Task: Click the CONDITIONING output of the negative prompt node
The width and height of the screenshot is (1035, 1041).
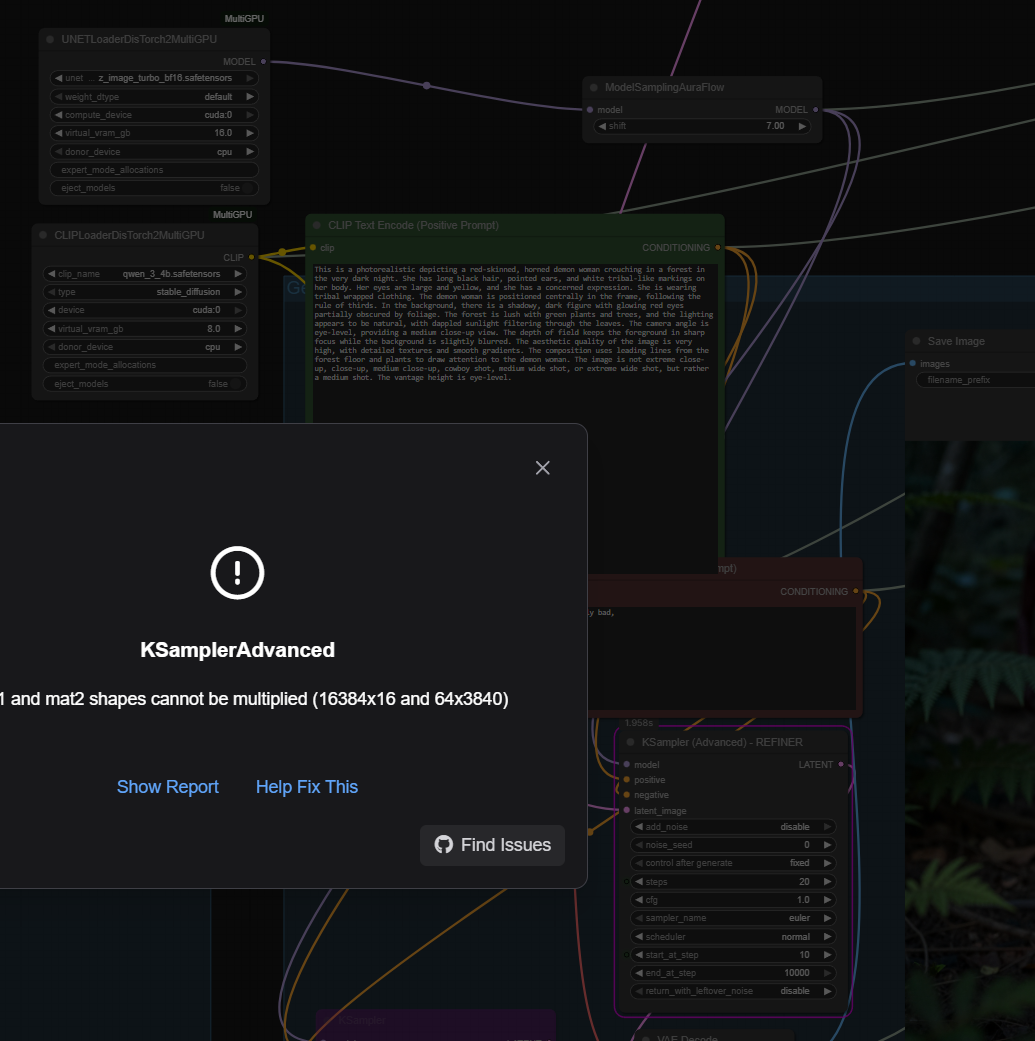Action: (x=855, y=591)
